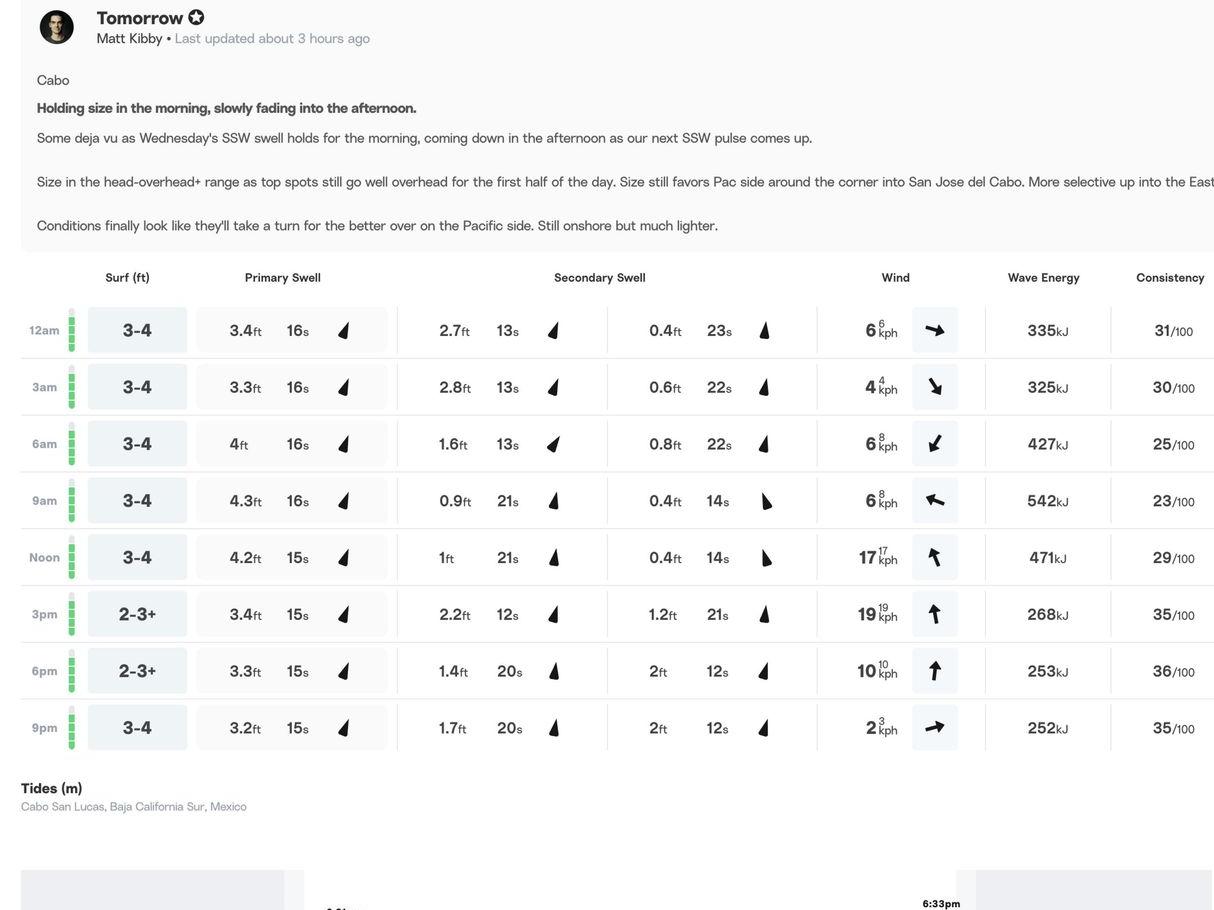1214x910 pixels.
Task: Click the 12am wind direction arrow
Action: (935, 330)
